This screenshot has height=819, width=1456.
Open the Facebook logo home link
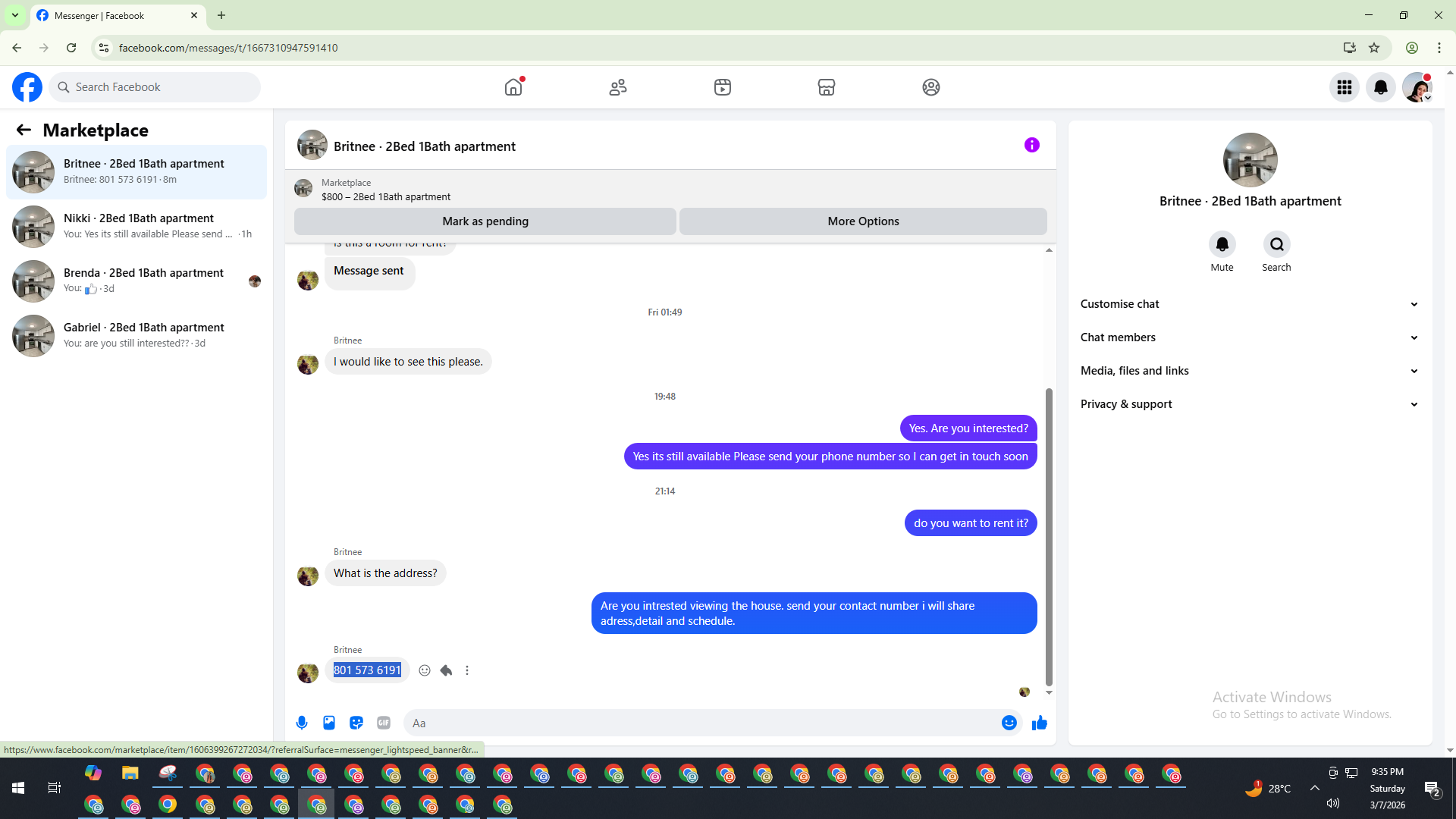pos(27,87)
